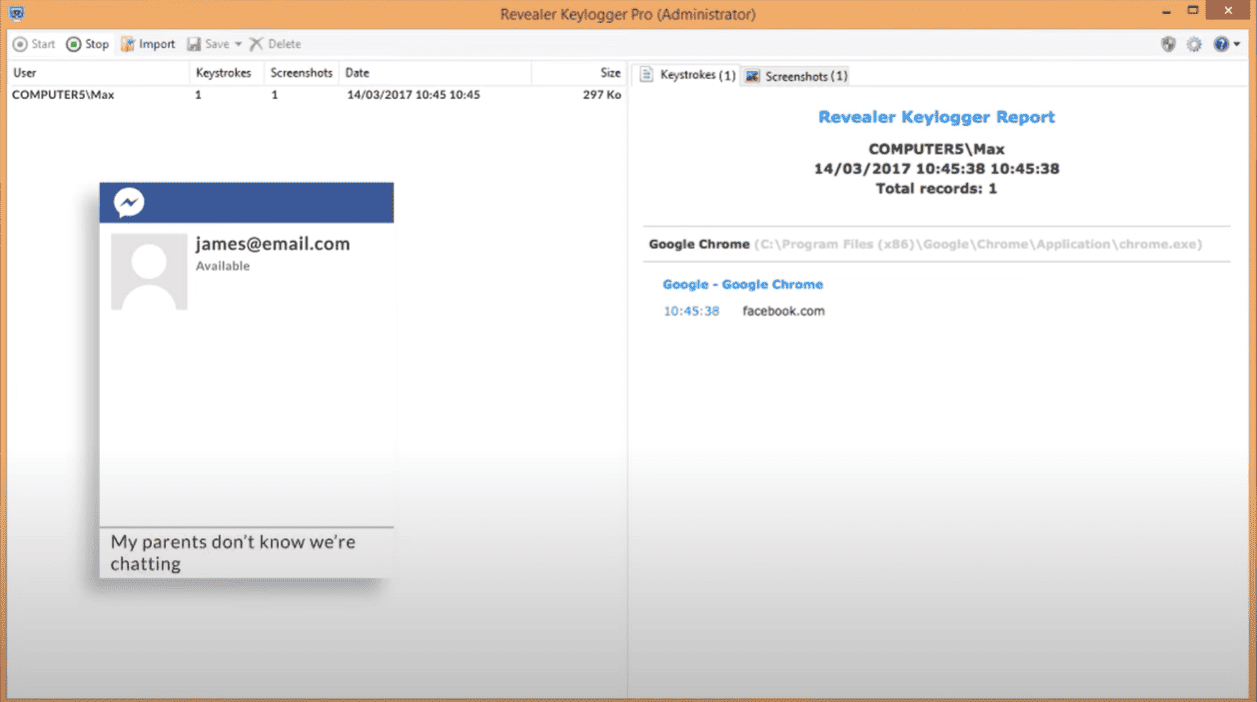Select the Start monitoring icon
Image resolution: width=1257 pixels, height=702 pixels.
(21, 43)
